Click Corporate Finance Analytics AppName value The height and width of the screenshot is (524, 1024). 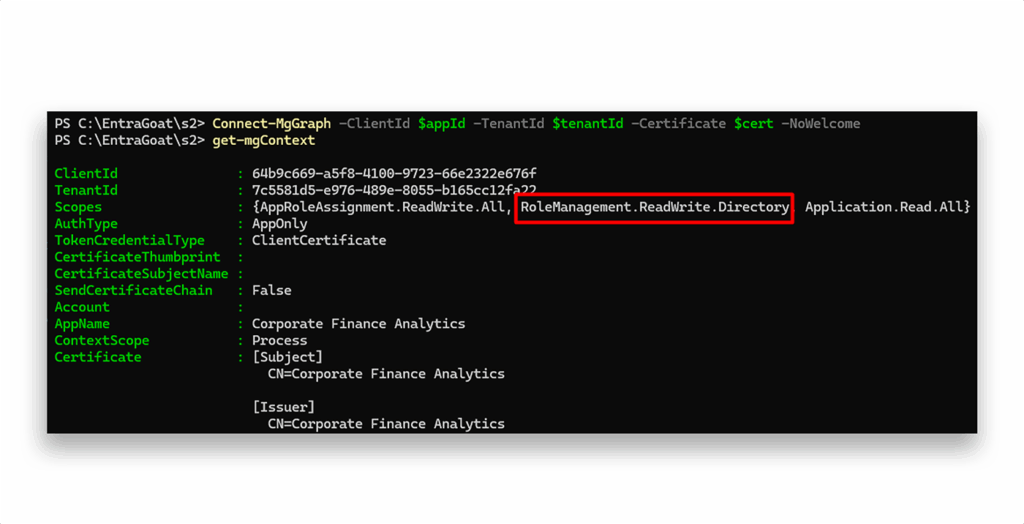[359, 324]
